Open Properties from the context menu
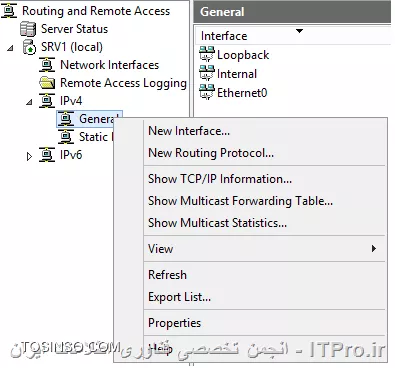 click(265, 323)
